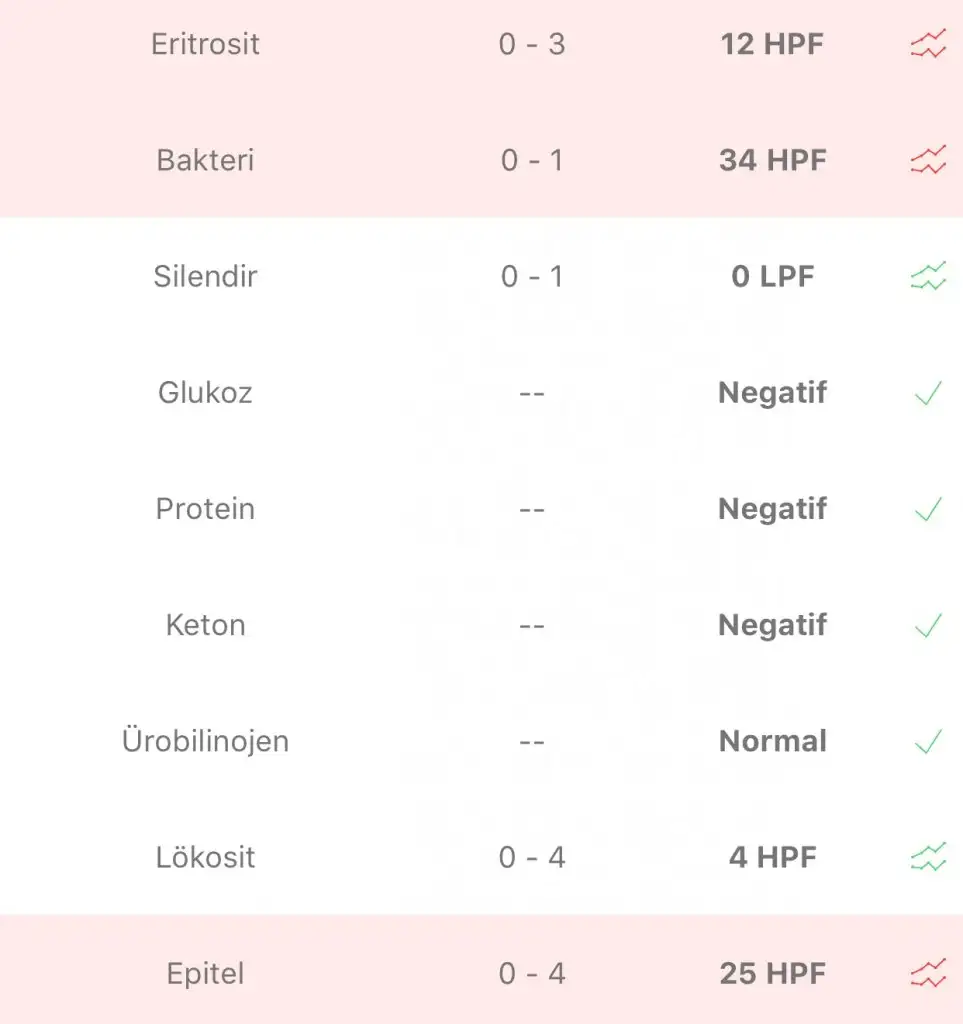Open Epitel trend chart icon

928,973
